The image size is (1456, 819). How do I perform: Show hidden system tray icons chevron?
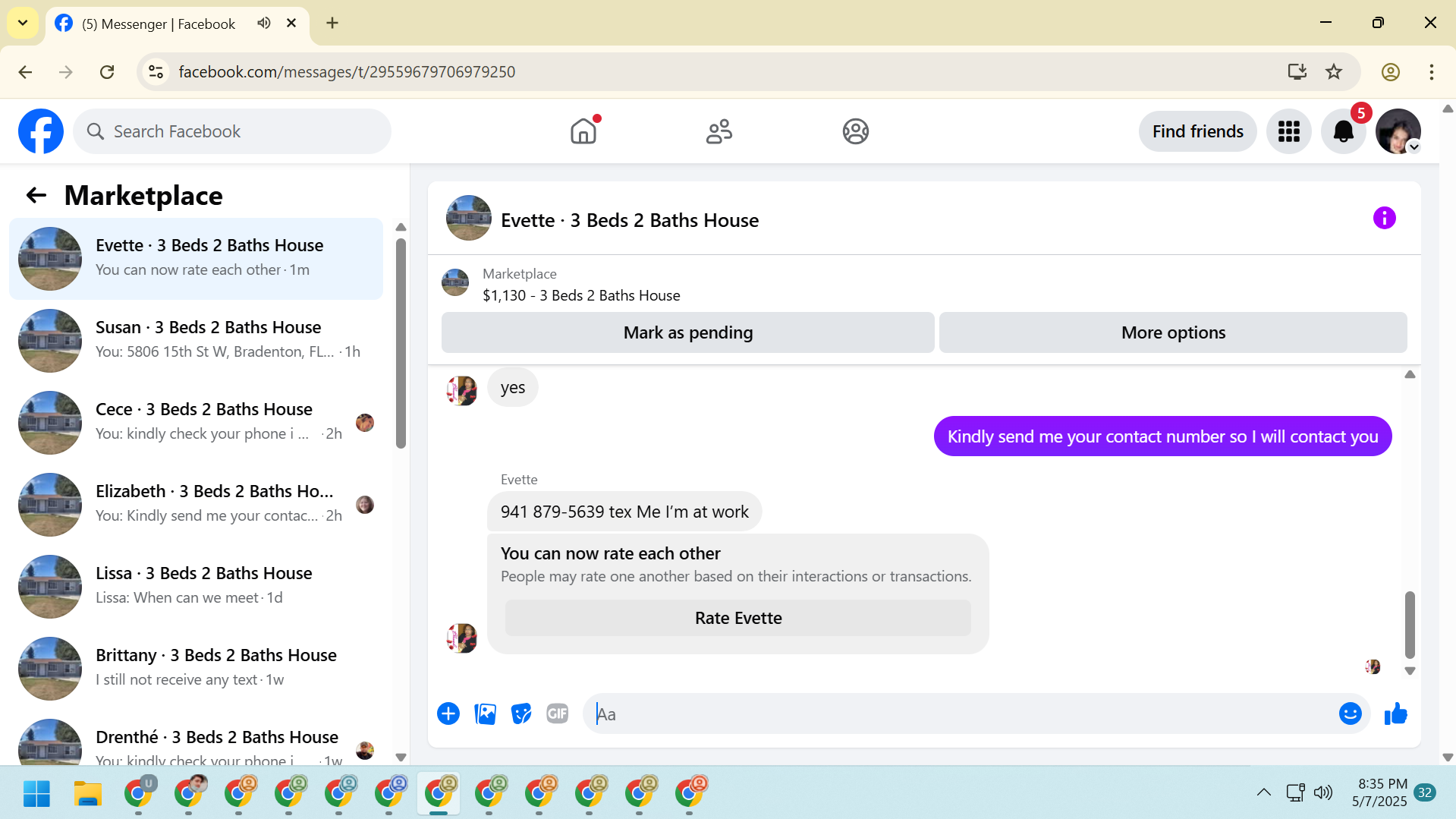click(1263, 792)
